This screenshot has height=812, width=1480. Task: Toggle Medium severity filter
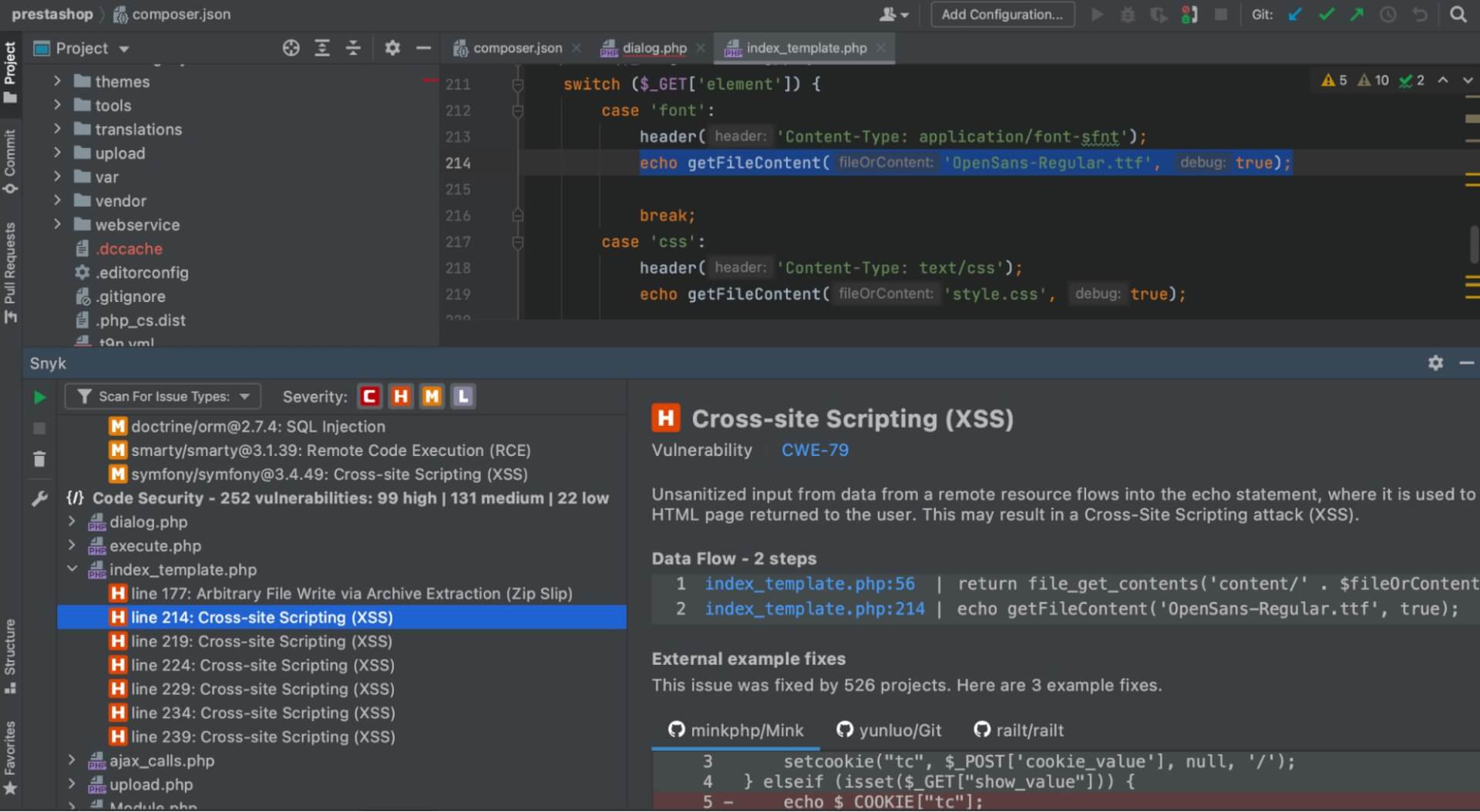click(432, 397)
